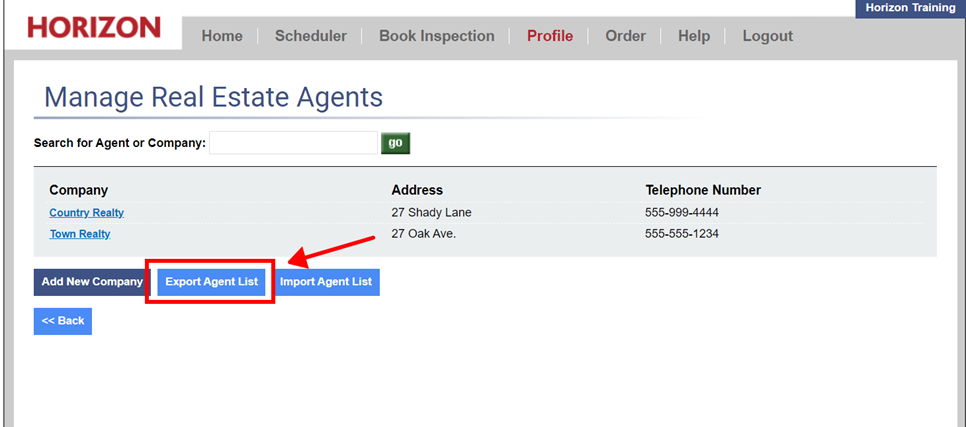Open the Home menu item

point(222,36)
